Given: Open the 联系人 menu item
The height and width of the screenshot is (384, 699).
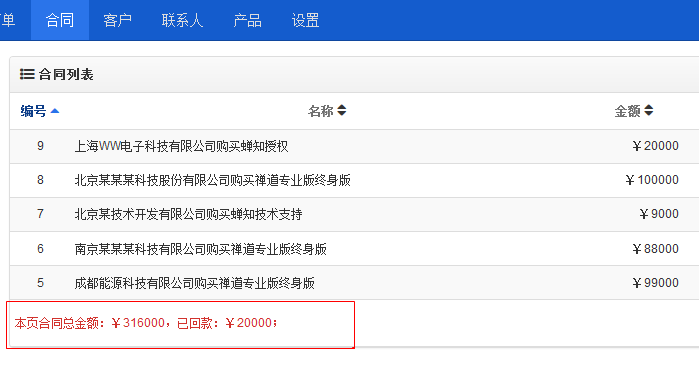Looking at the screenshot, I should point(182,20).
